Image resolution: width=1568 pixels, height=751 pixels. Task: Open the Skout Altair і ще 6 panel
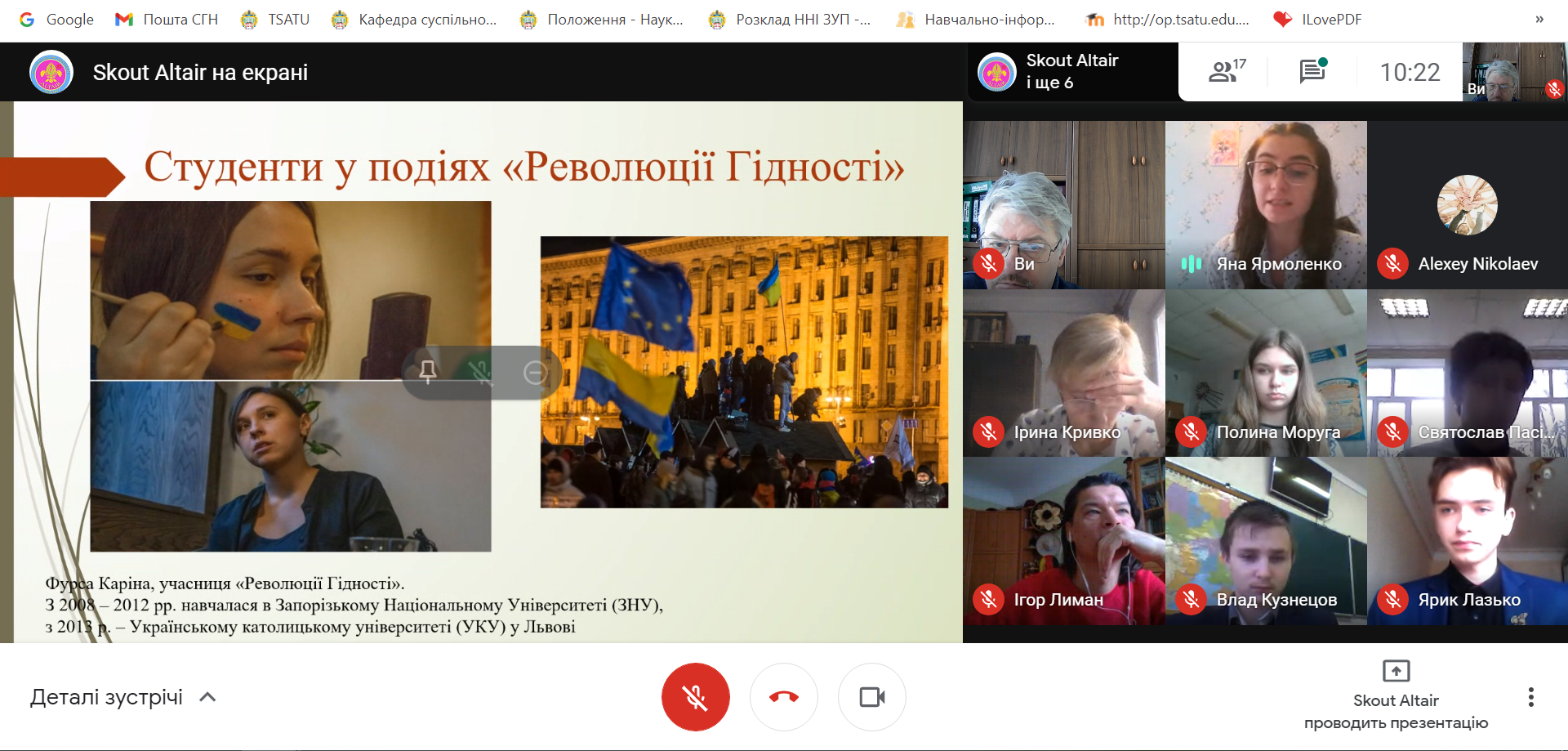point(1073,72)
